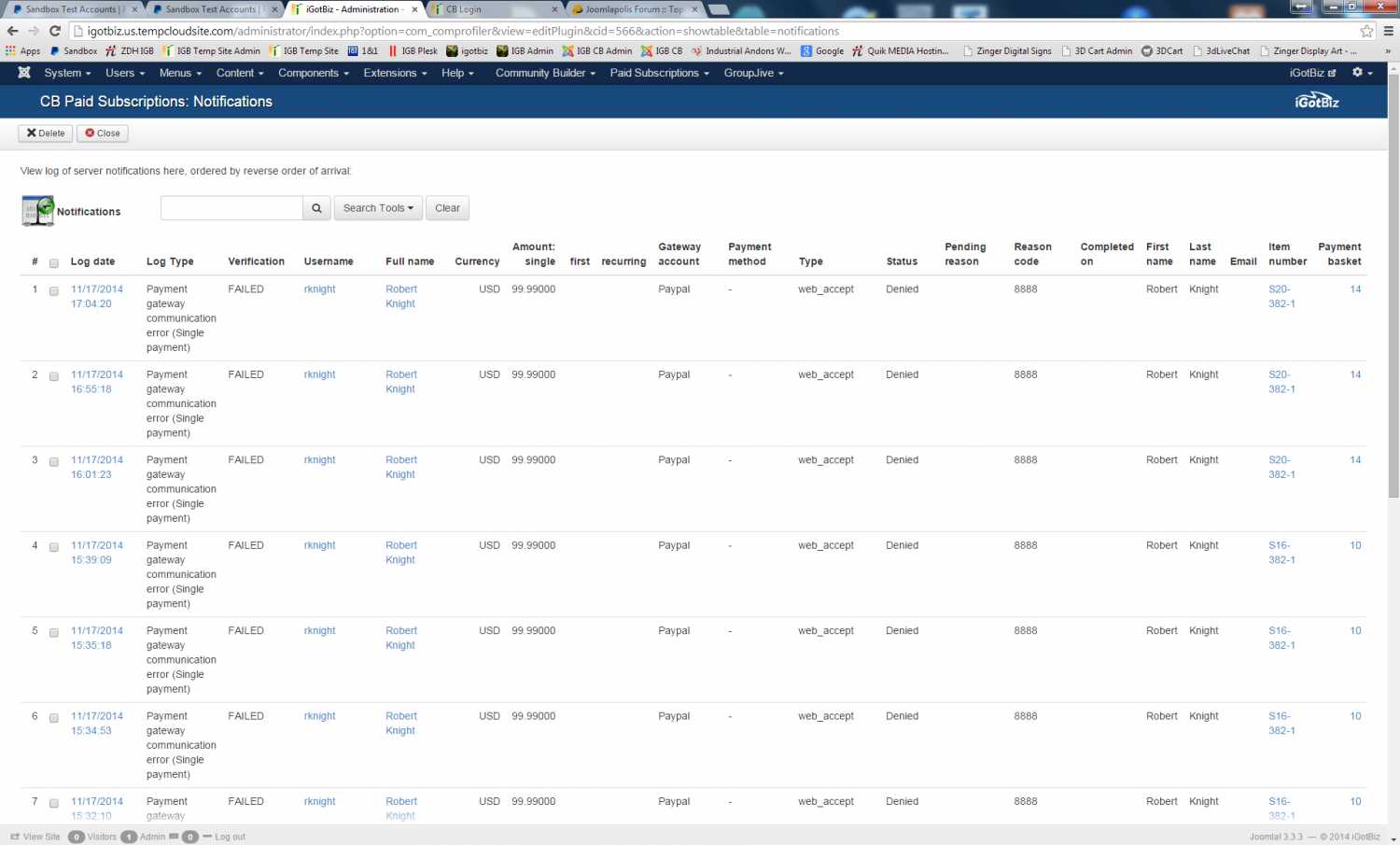Open the Extensions dropdown

click(395, 73)
